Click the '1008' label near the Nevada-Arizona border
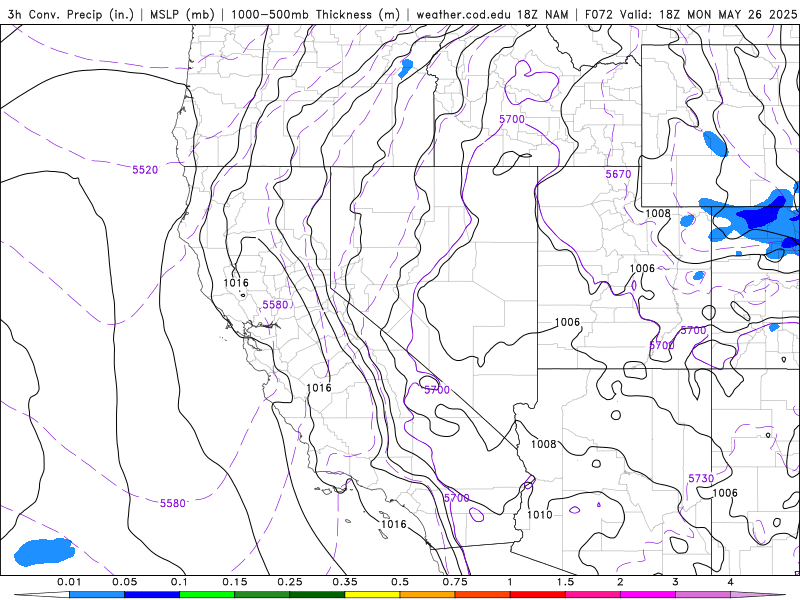The width and height of the screenshot is (800, 600). (x=543, y=444)
